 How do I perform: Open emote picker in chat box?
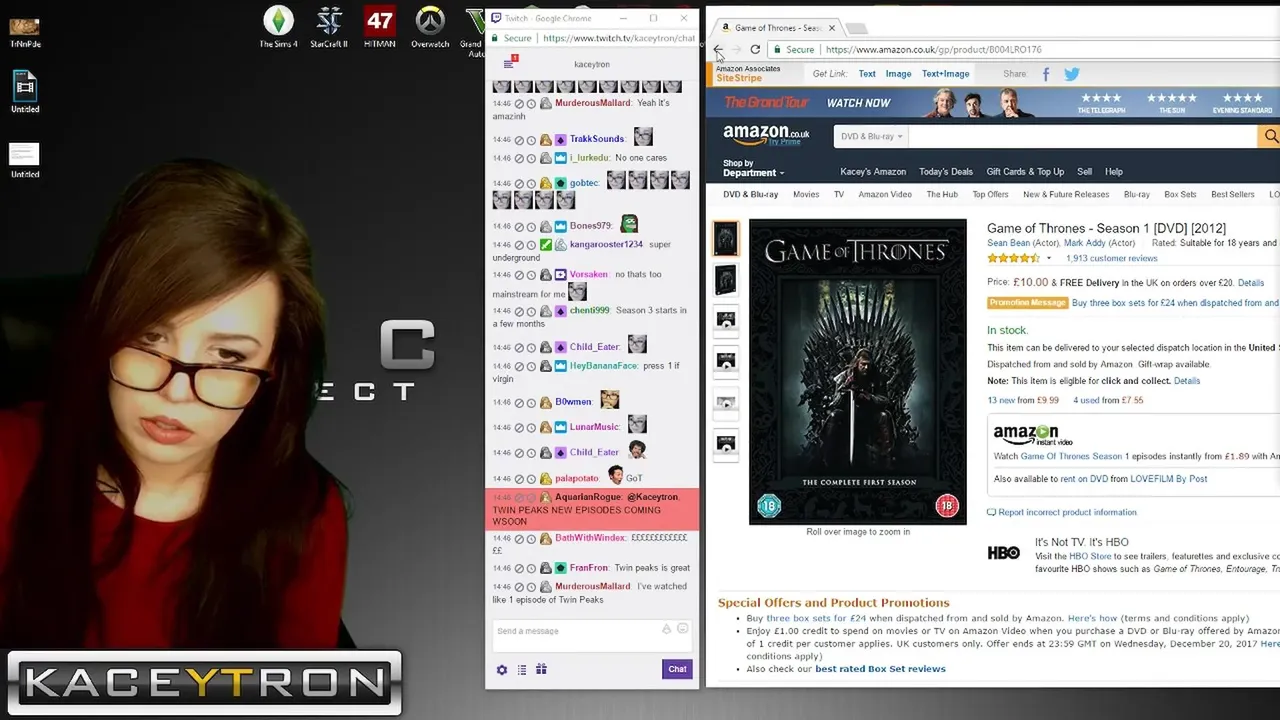coord(682,629)
